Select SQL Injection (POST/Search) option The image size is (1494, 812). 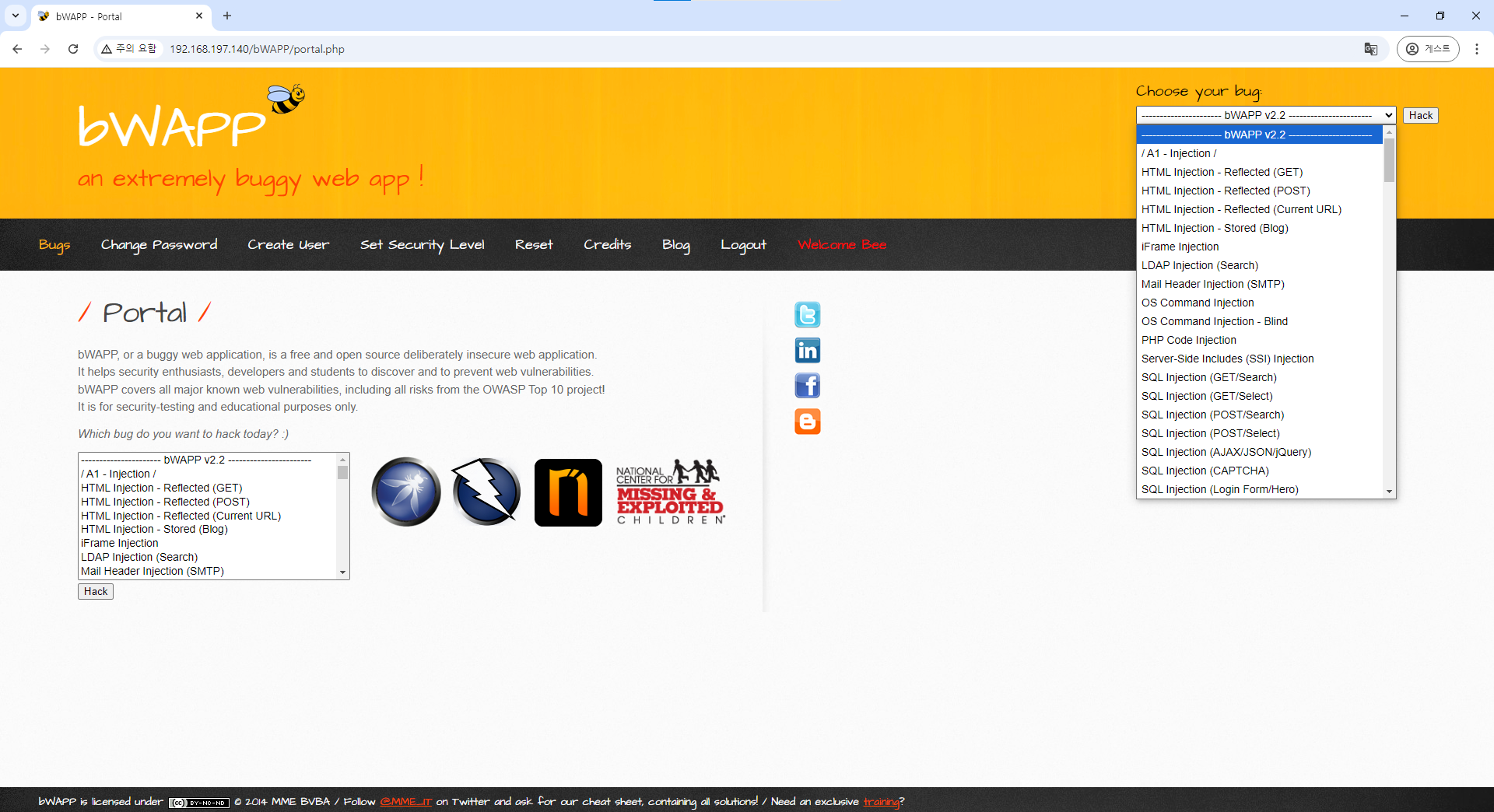(x=1259, y=415)
